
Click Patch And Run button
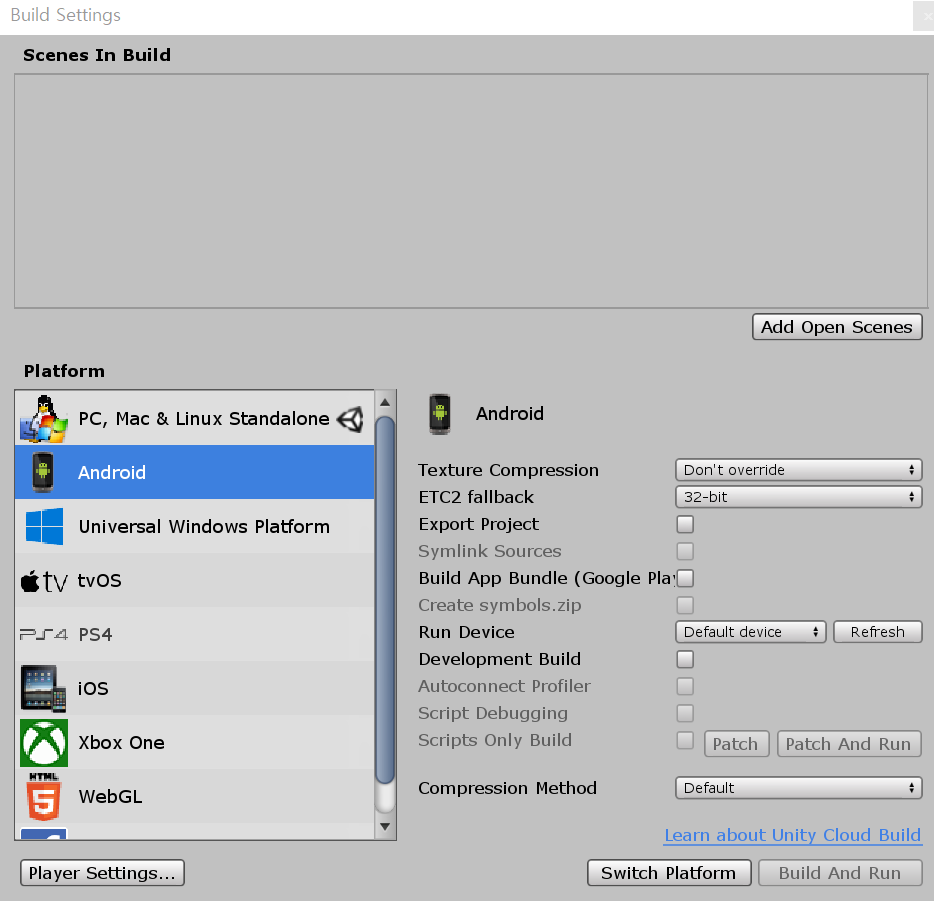point(849,744)
